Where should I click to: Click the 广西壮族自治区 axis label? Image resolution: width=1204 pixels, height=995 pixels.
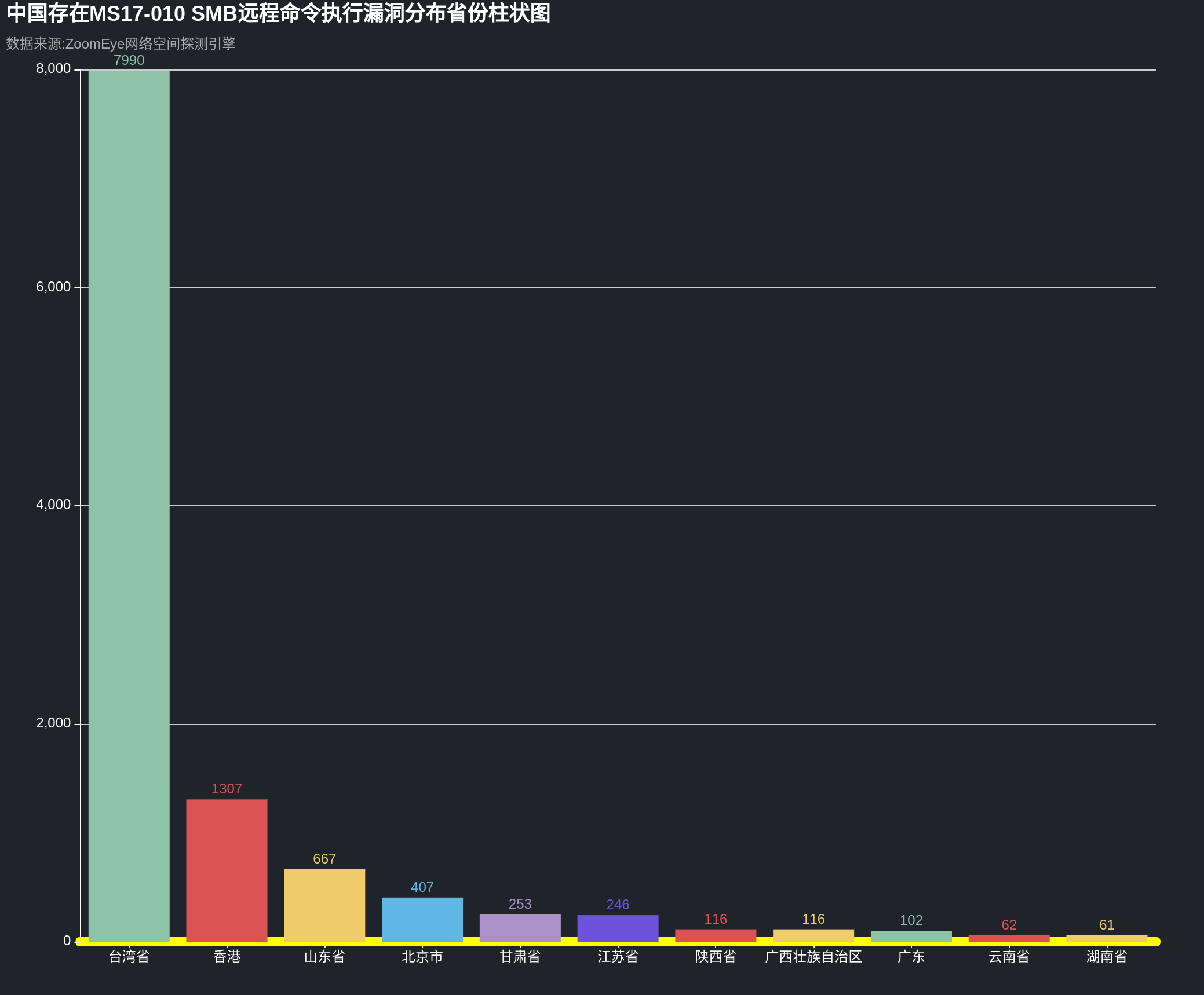813,957
